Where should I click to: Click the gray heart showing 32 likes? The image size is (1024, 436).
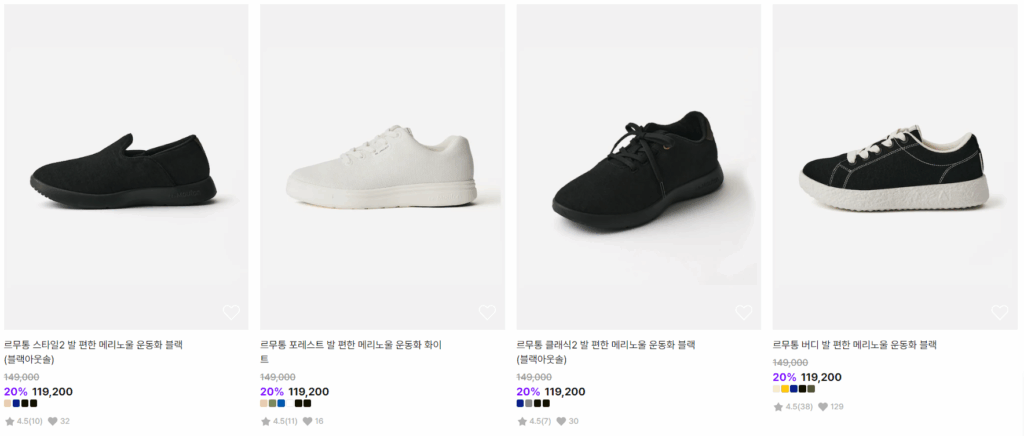click(x=50, y=421)
